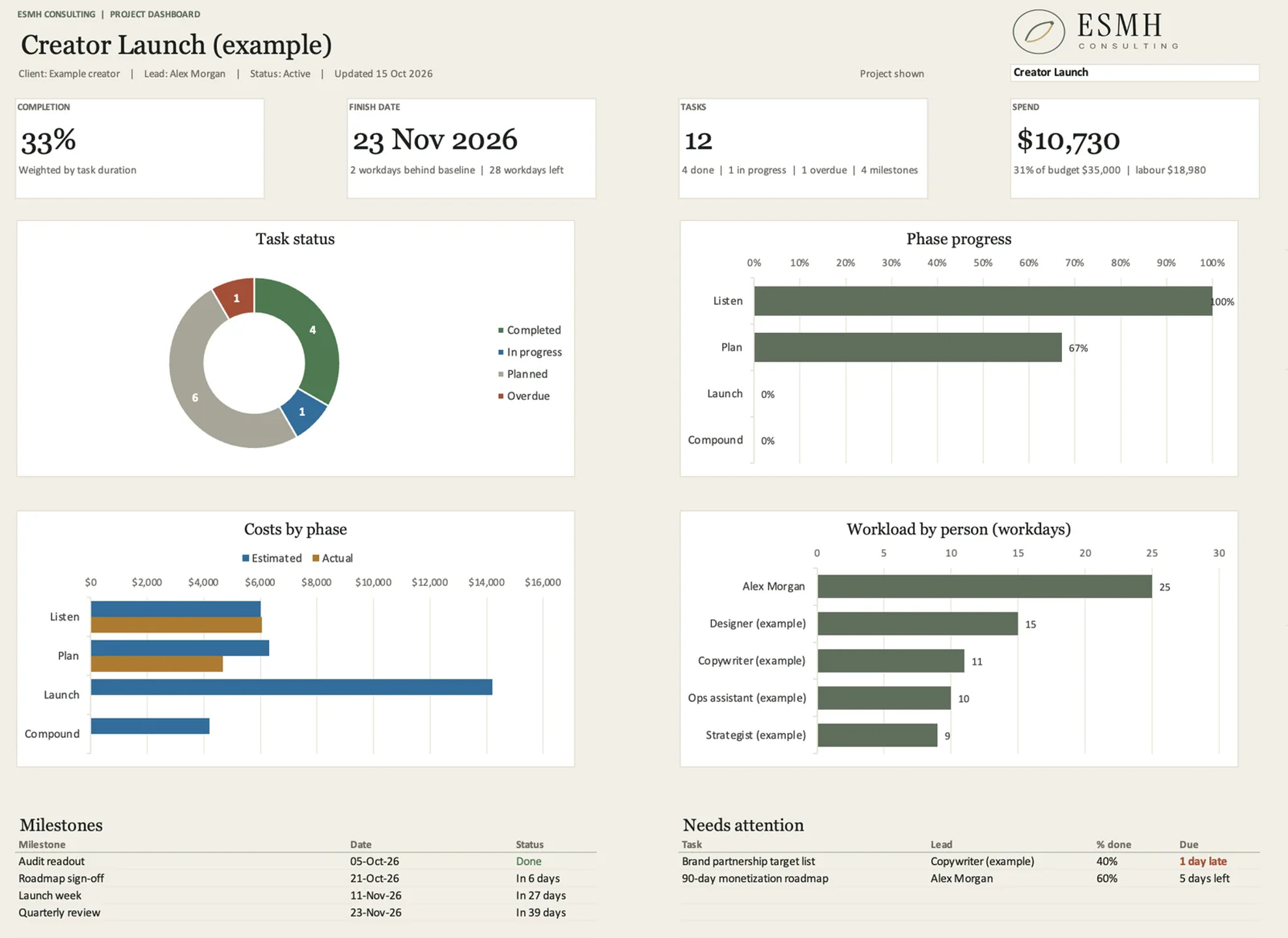Click the Listen 100% phase progress bar
The image size is (1288, 938).
coord(983,302)
